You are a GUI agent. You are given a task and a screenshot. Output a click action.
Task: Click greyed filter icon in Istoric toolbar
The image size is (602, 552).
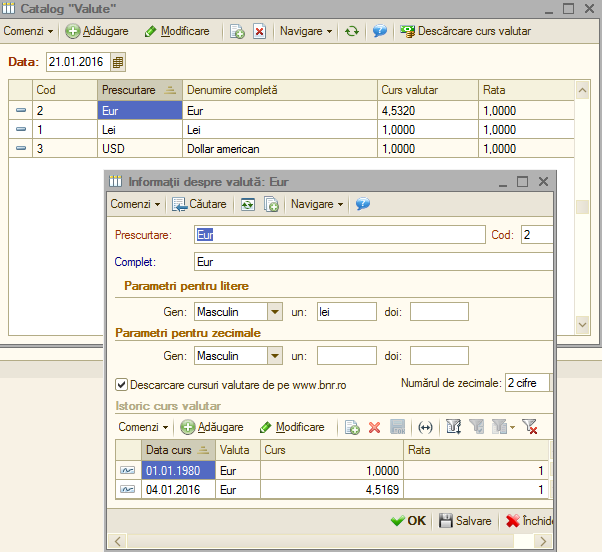click(x=476, y=427)
